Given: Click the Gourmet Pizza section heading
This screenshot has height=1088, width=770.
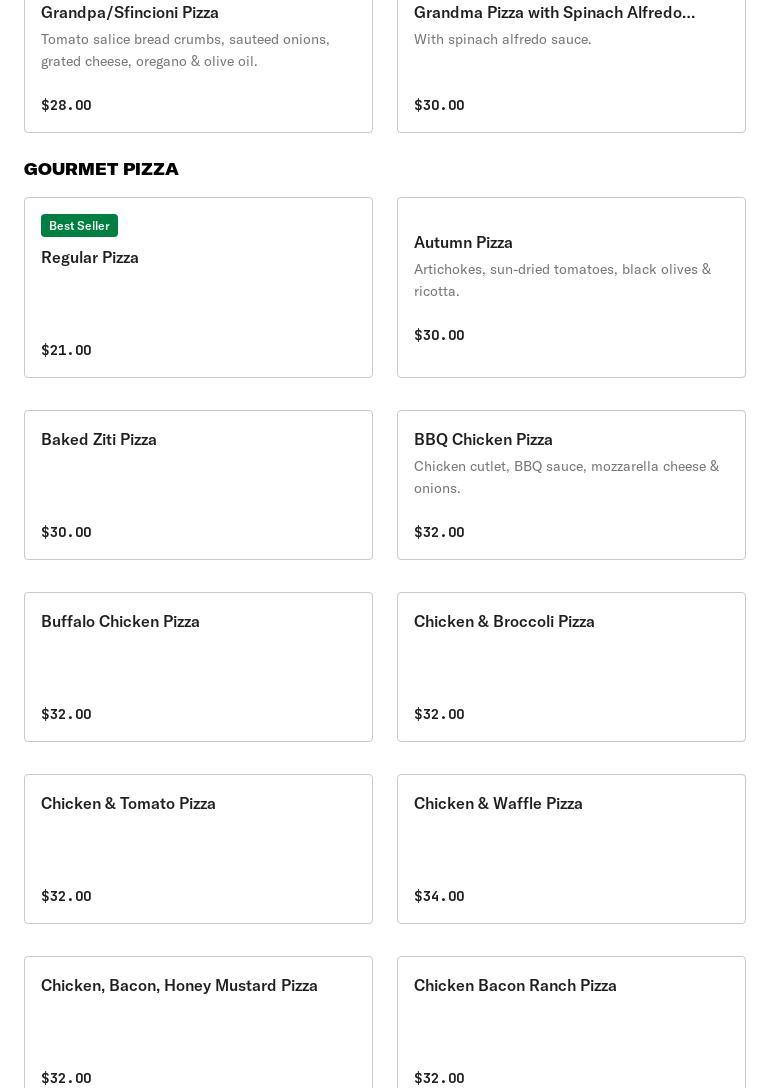Looking at the screenshot, I should (101, 169).
